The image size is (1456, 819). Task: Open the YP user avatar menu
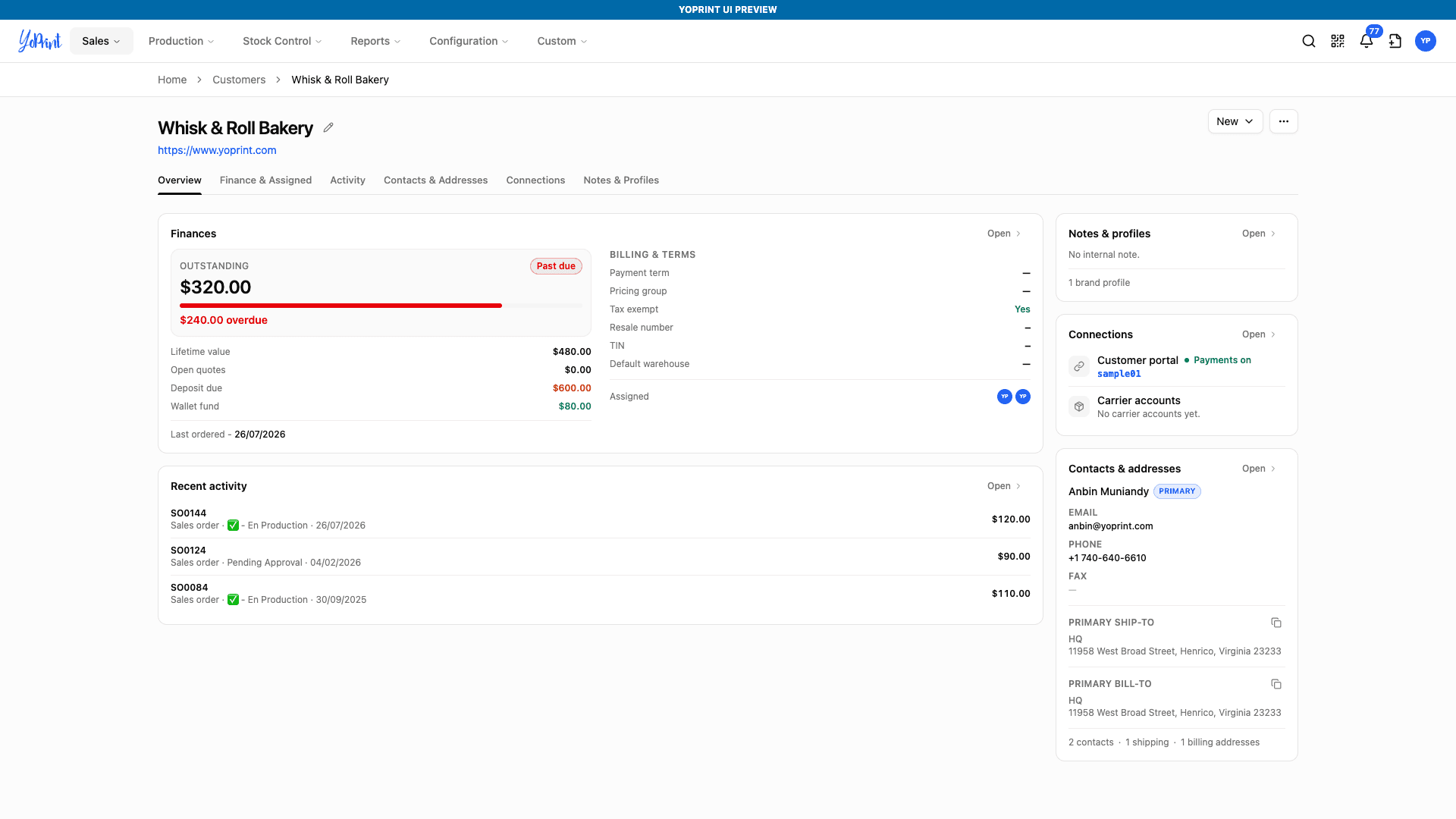(1426, 41)
